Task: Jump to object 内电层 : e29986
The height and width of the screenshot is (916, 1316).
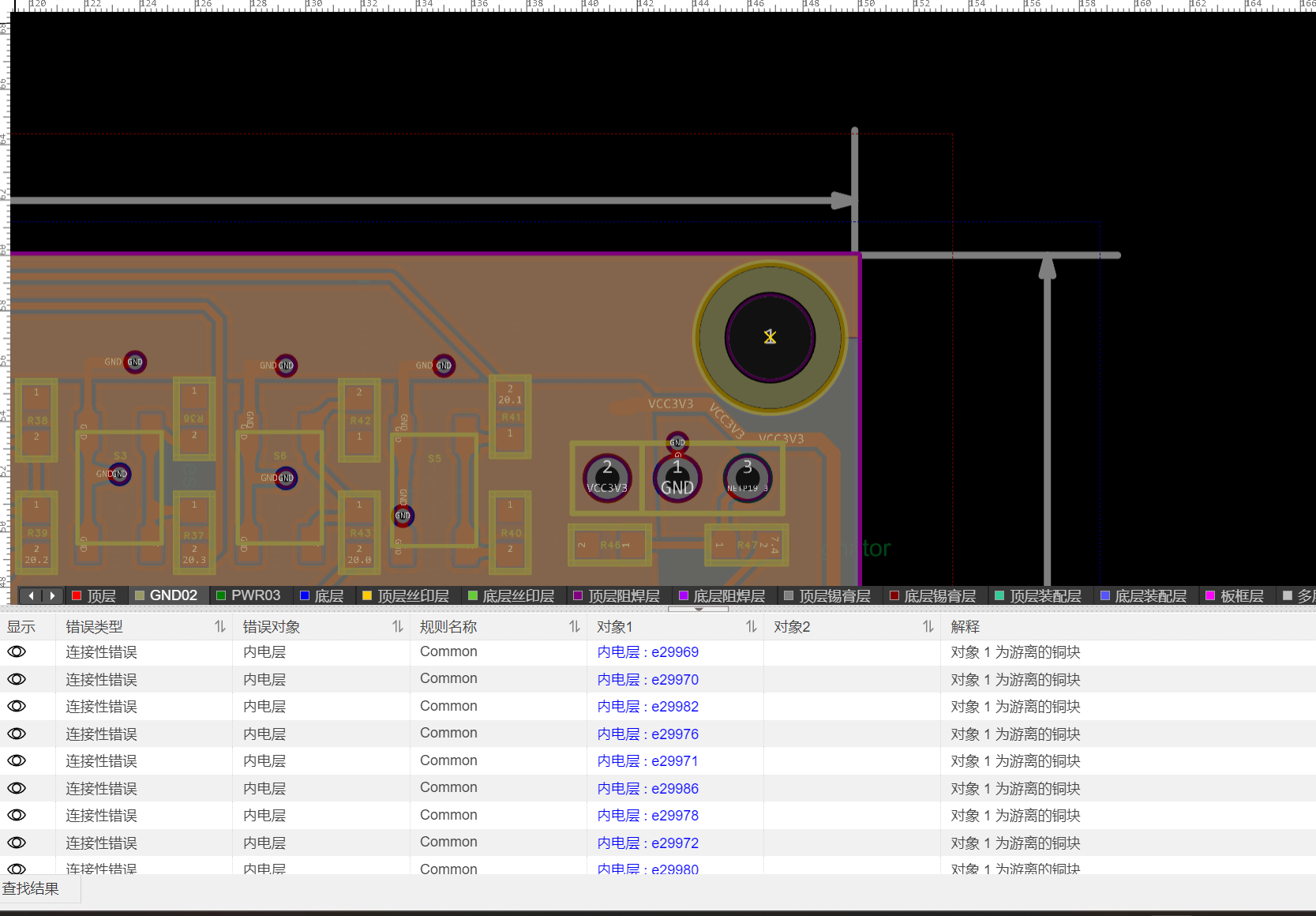Action: click(x=647, y=789)
